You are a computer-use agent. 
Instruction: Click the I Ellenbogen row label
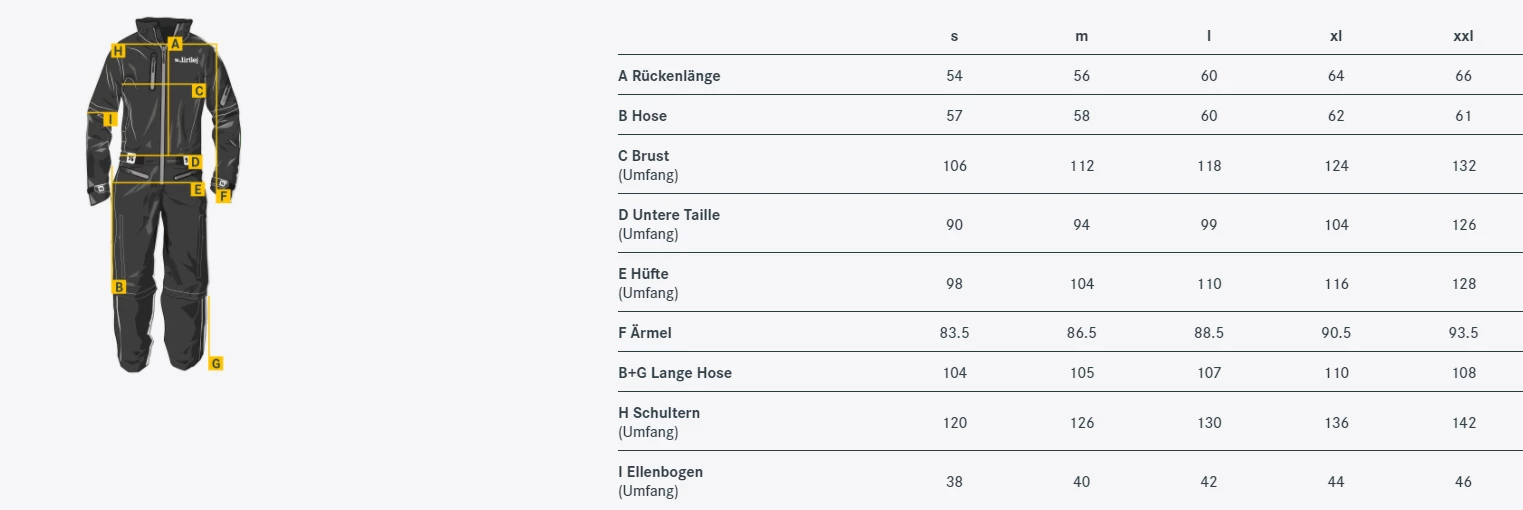click(x=660, y=472)
